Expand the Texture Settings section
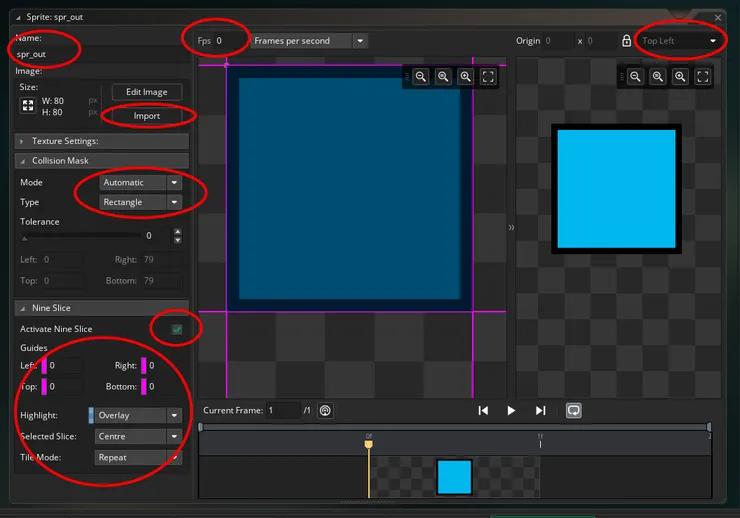The image size is (740, 518). [102, 141]
